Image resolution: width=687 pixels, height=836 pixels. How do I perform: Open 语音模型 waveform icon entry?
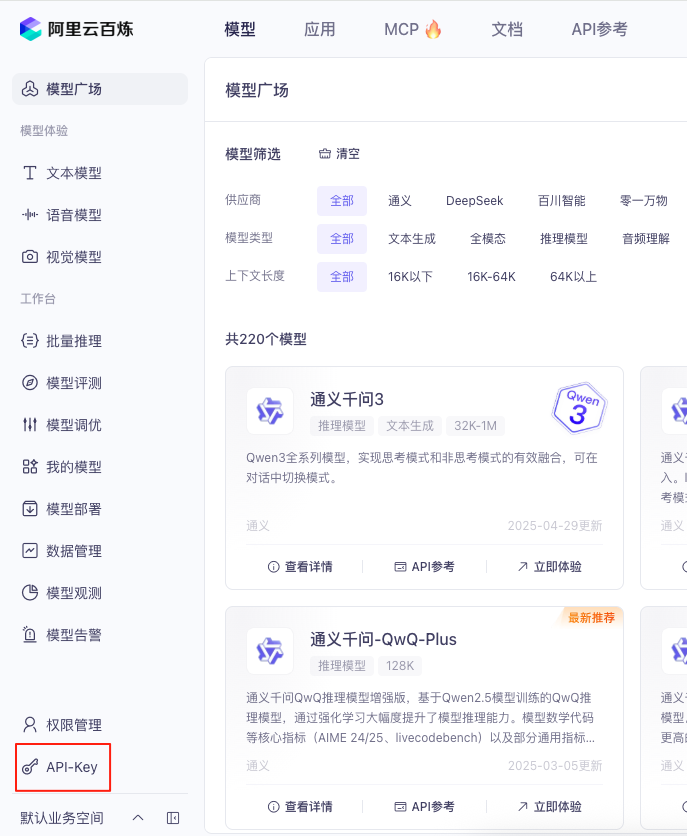30,215
